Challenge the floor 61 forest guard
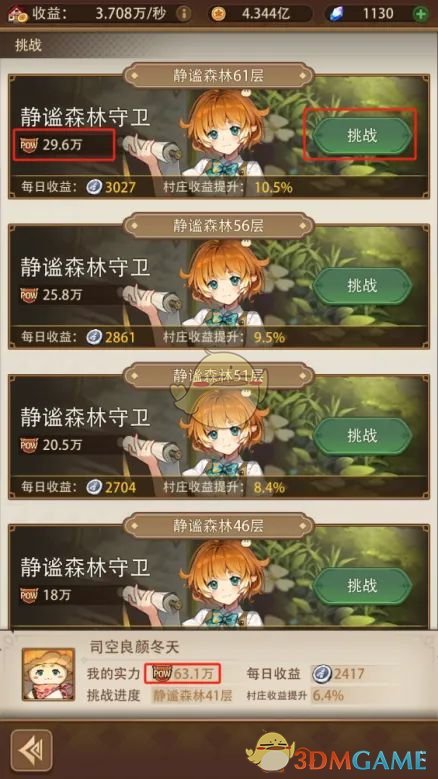 pyautogui.click(x=363, y=135)
